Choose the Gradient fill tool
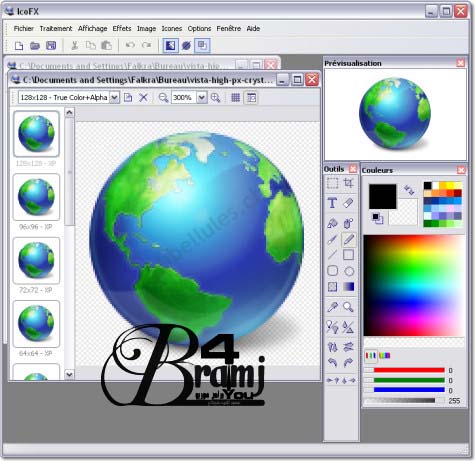Screen dimensions: 475x461 (349, 287)
